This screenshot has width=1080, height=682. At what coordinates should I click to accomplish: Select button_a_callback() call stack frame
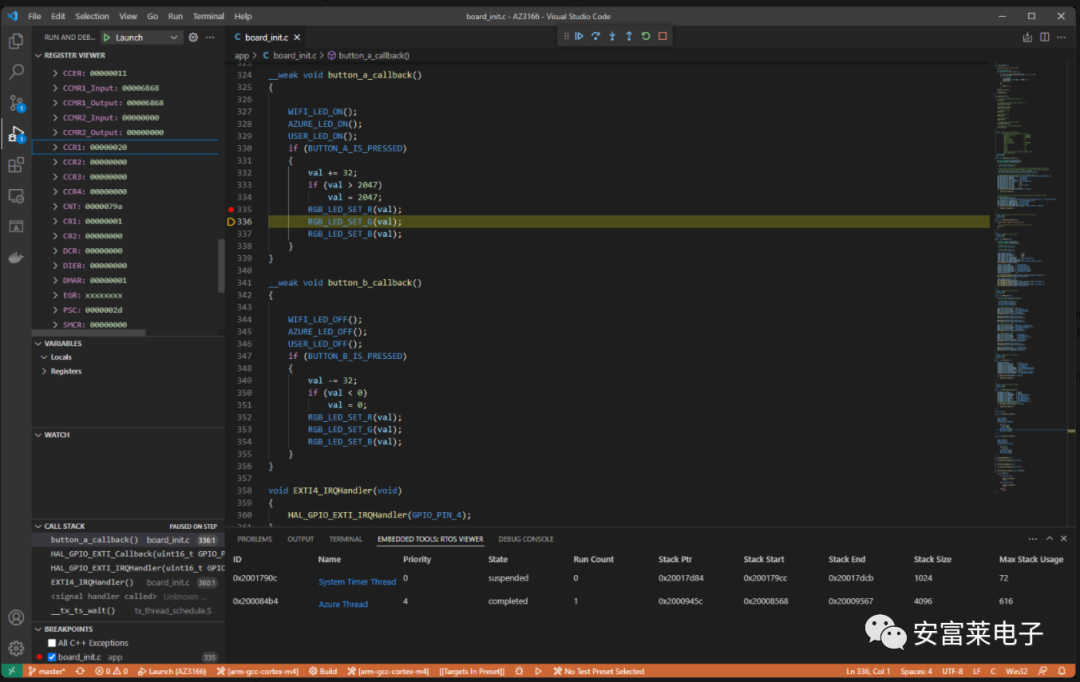(x=128, y=540)
